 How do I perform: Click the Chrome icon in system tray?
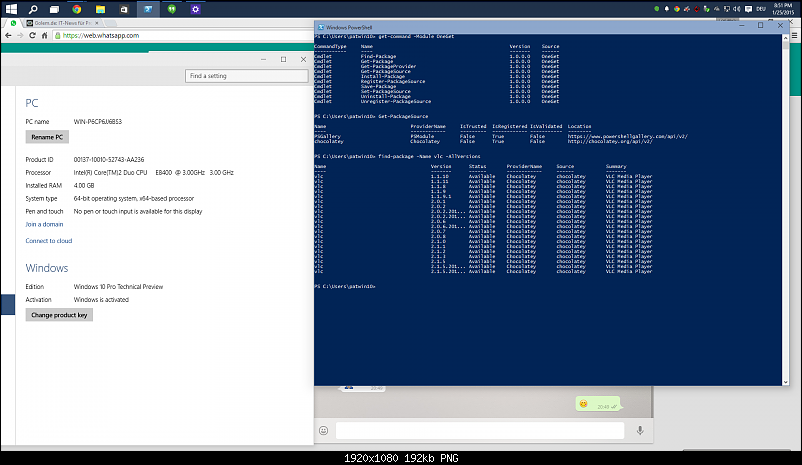point(677,9)
